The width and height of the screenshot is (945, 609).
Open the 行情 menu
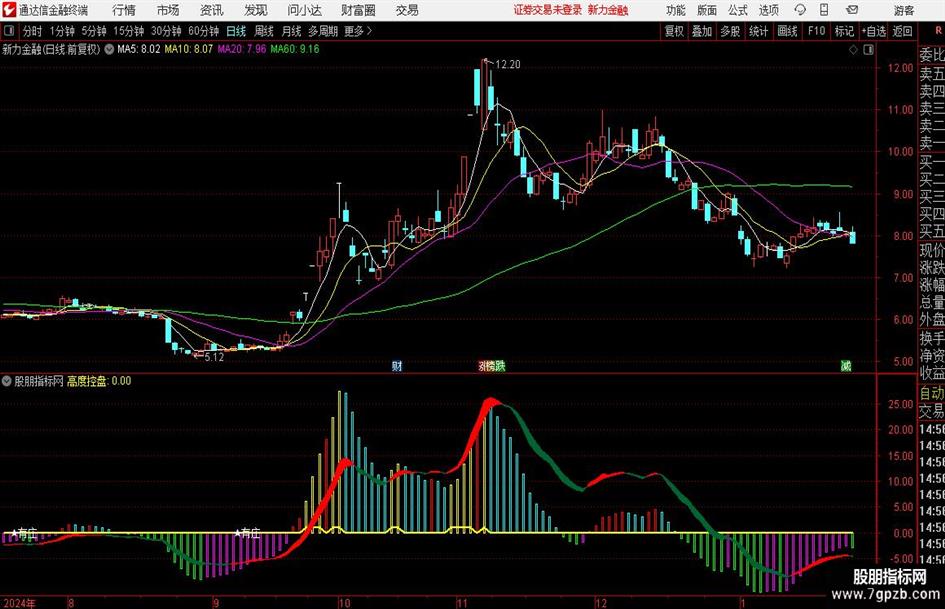pyautogui.click(x=124, y=10)
